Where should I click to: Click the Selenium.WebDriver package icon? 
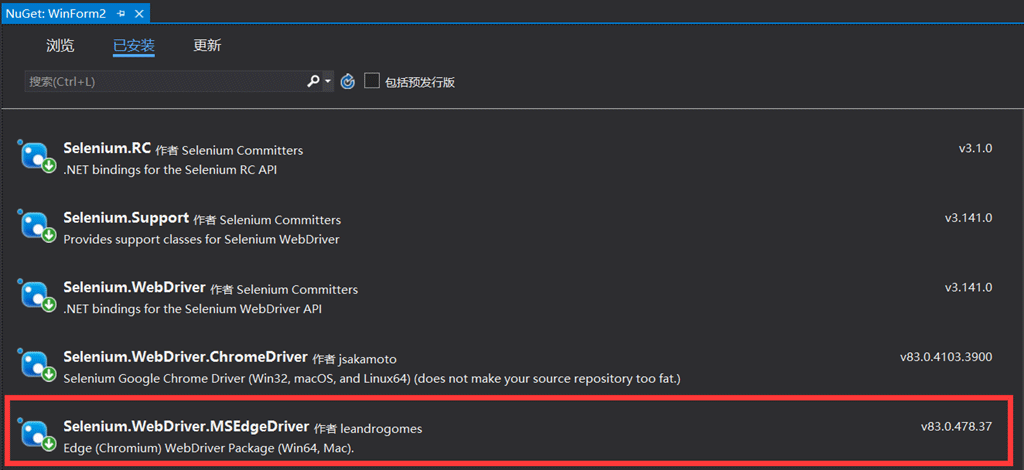37,297
